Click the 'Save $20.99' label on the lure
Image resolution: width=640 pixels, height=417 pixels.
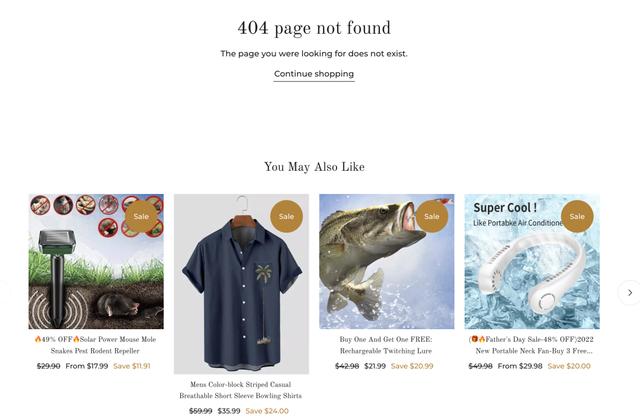(x=412, y=366)
